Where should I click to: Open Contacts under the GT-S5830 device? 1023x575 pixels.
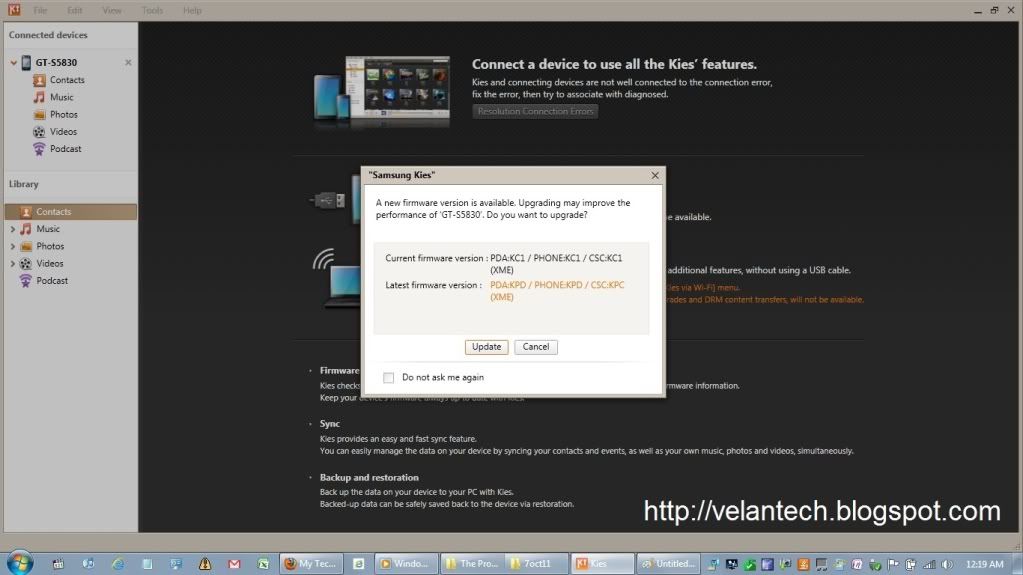click(67, 80)
